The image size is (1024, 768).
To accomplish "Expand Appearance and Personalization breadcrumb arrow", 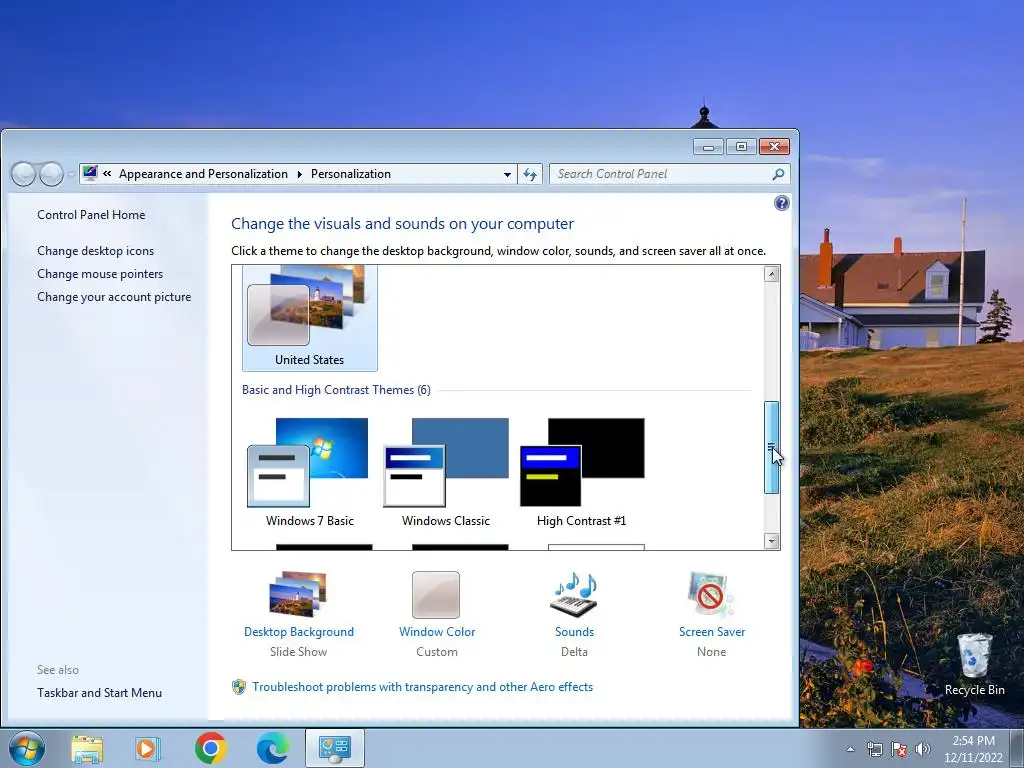I will [299, 174].
